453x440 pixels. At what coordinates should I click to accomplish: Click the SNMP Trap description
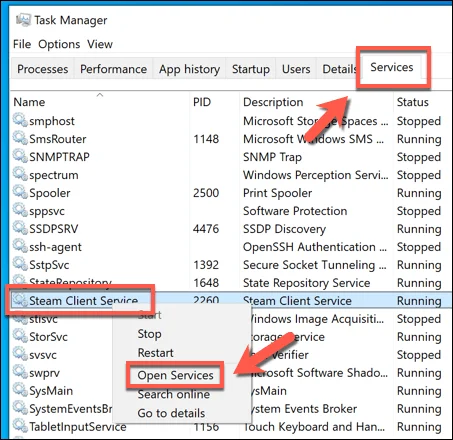point(272,157)
